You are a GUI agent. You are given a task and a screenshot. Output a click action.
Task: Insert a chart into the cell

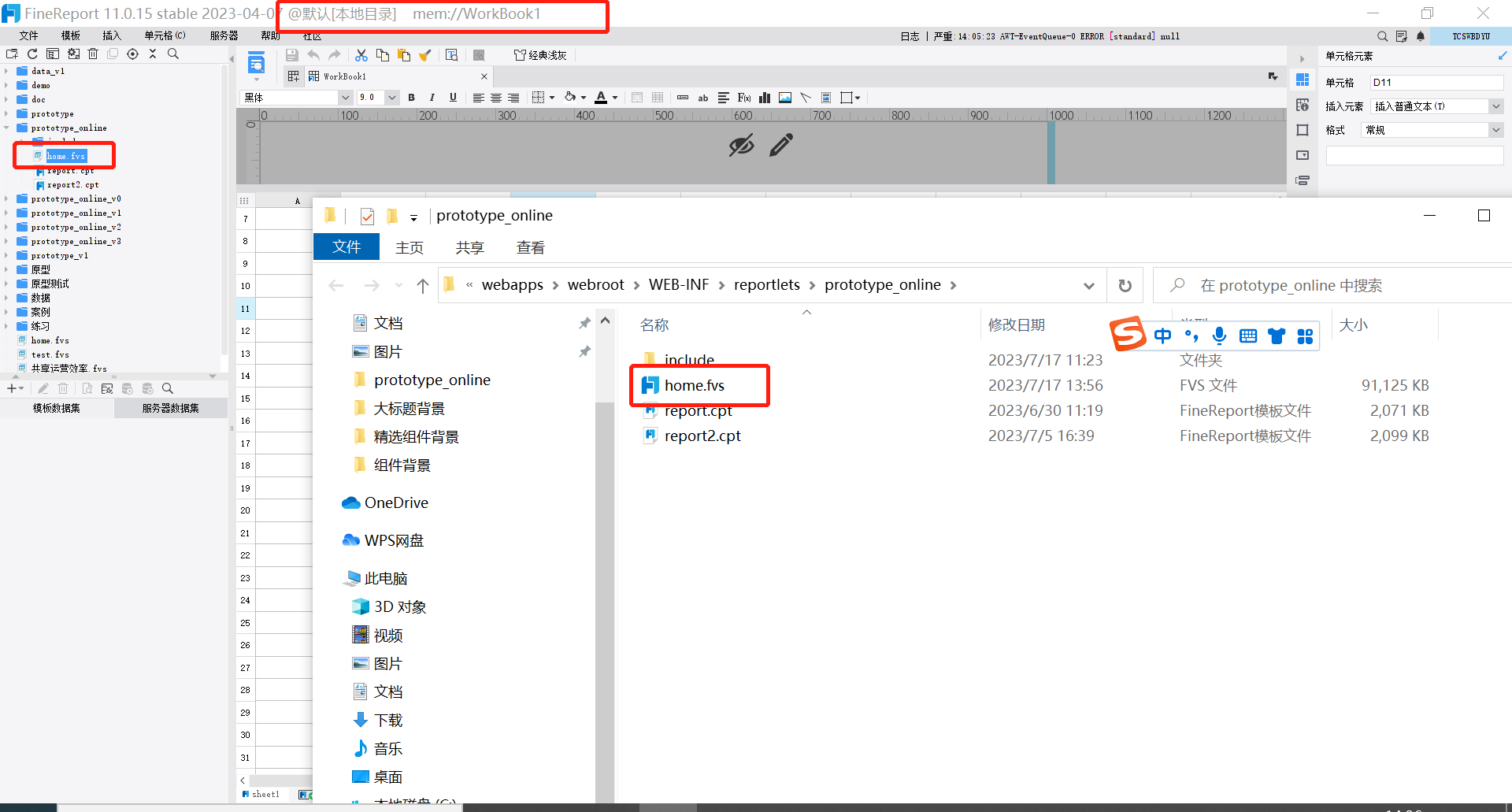click(765, 98)
